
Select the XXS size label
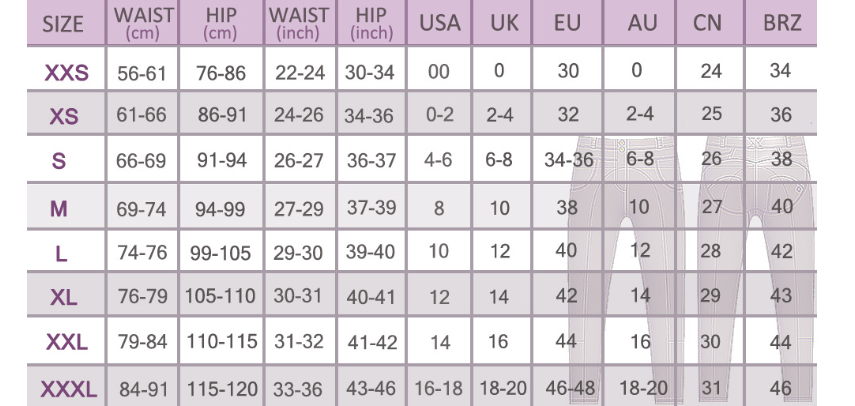66,72
